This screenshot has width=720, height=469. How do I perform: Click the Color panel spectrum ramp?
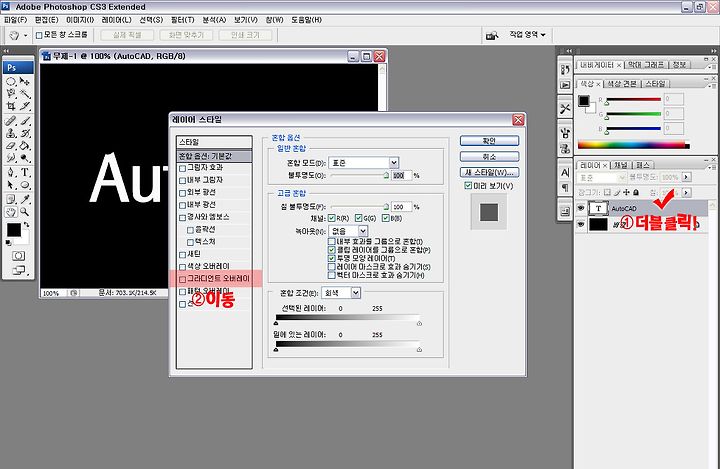634,145
